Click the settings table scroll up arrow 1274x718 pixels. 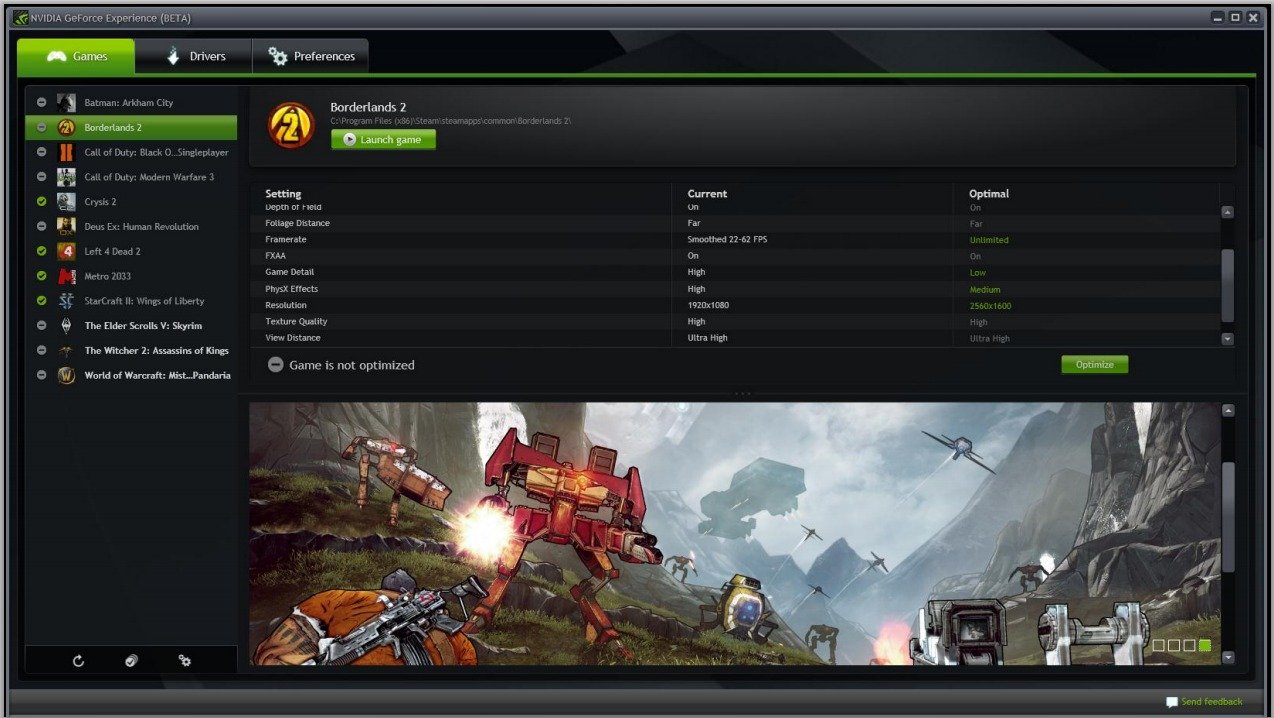click(x=1228, y=212)
